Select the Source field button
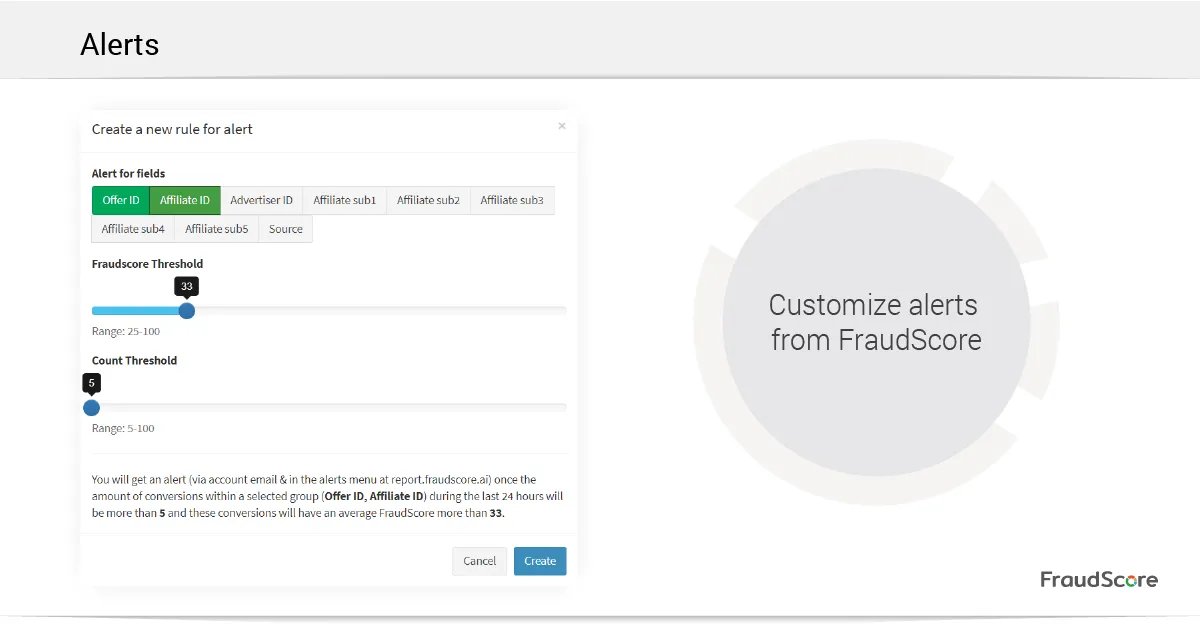 (285, 229)
